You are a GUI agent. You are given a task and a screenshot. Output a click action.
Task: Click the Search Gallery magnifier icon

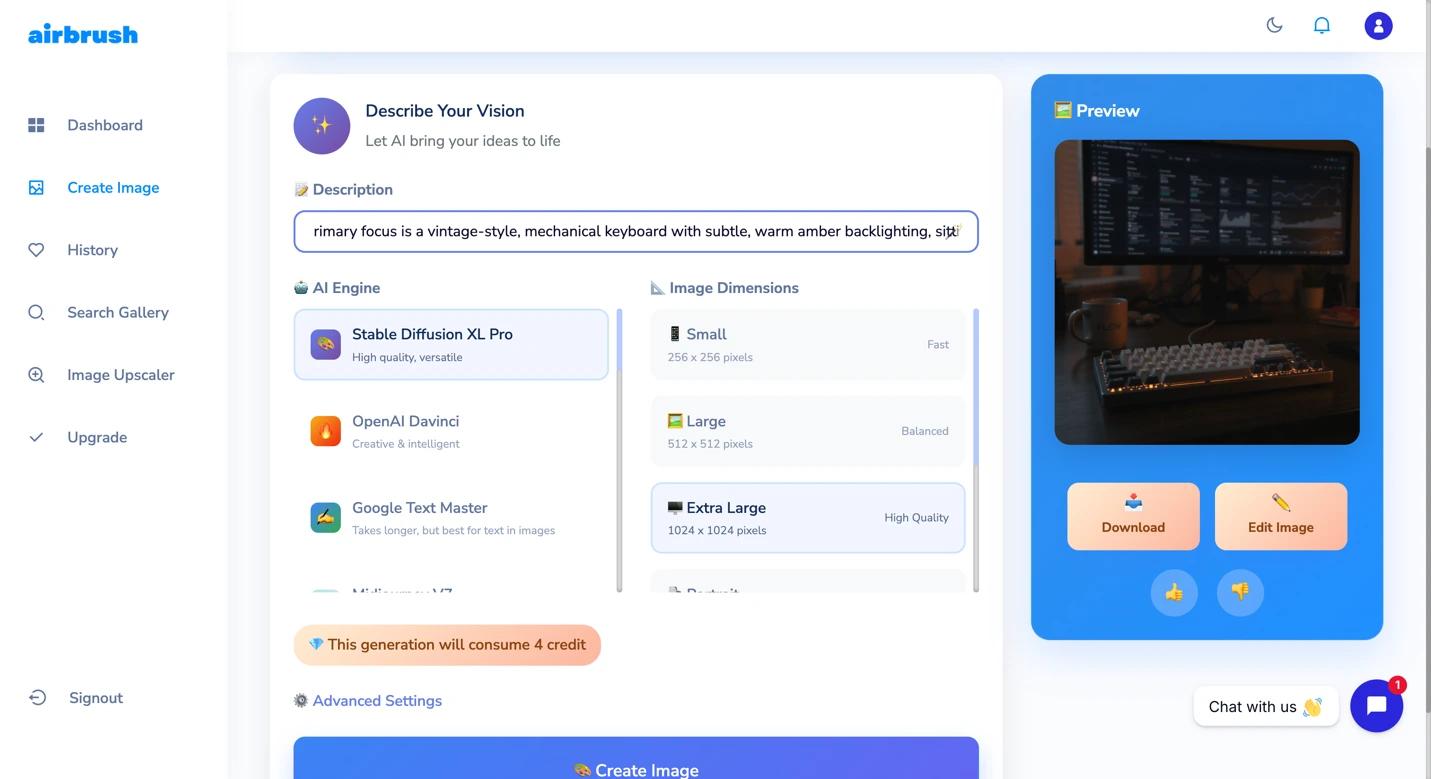36,312
